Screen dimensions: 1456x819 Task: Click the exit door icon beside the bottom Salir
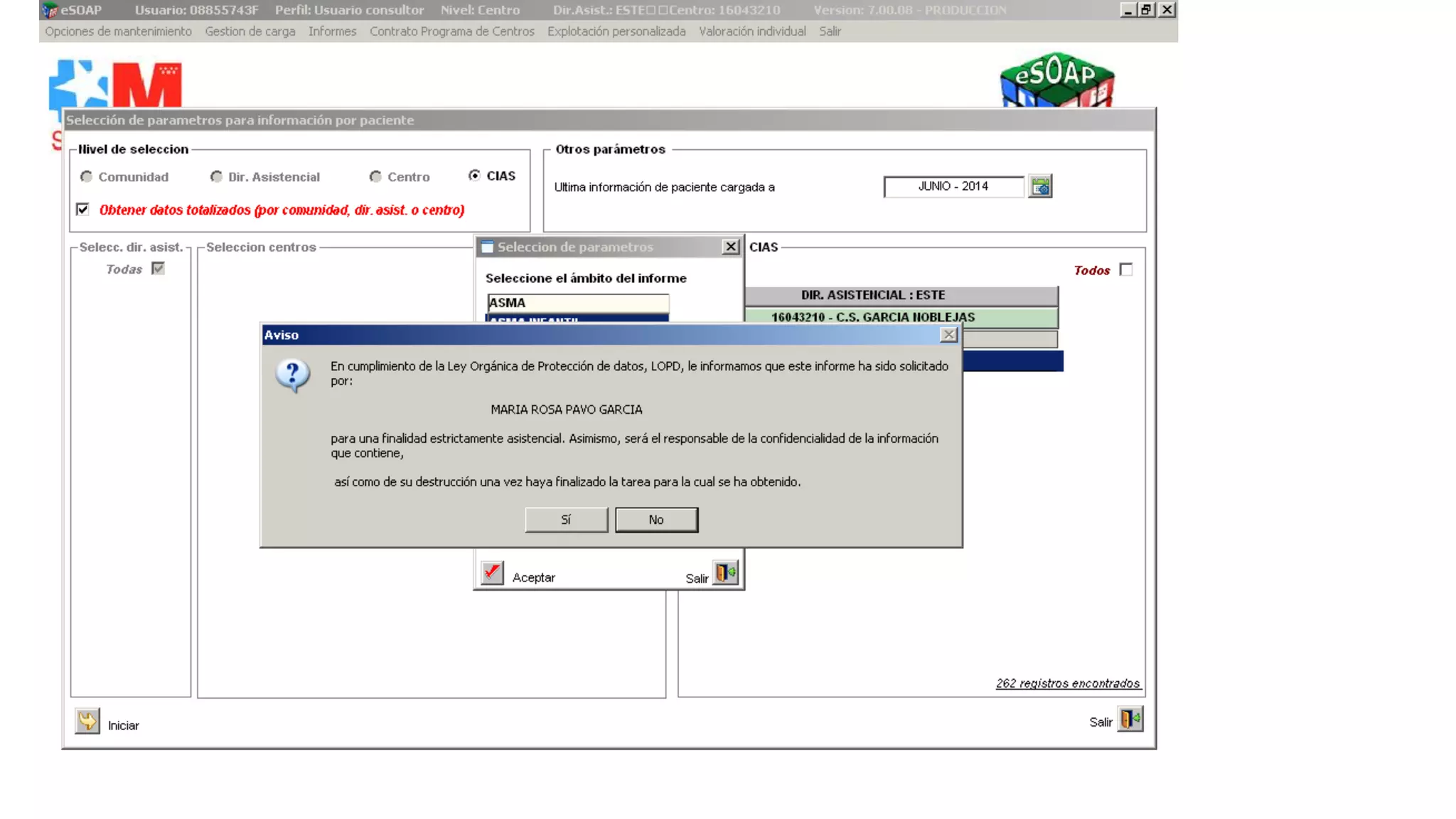tap(1130, 719)
